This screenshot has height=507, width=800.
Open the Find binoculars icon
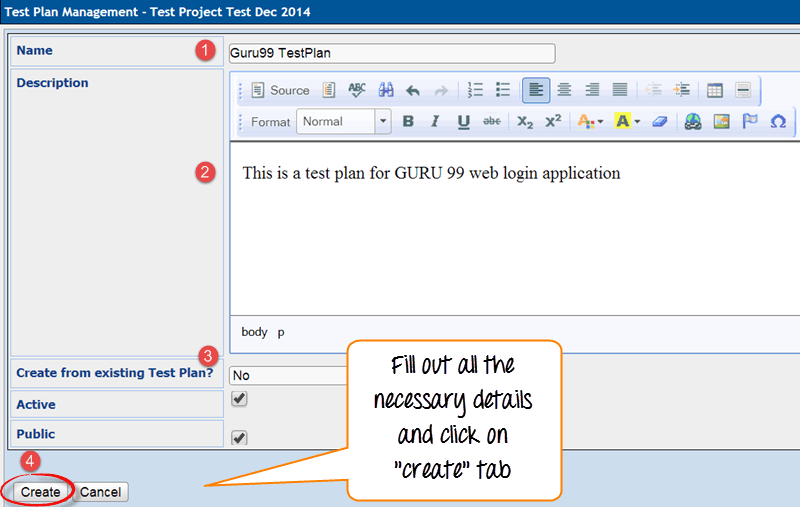[x=385, y=90]
